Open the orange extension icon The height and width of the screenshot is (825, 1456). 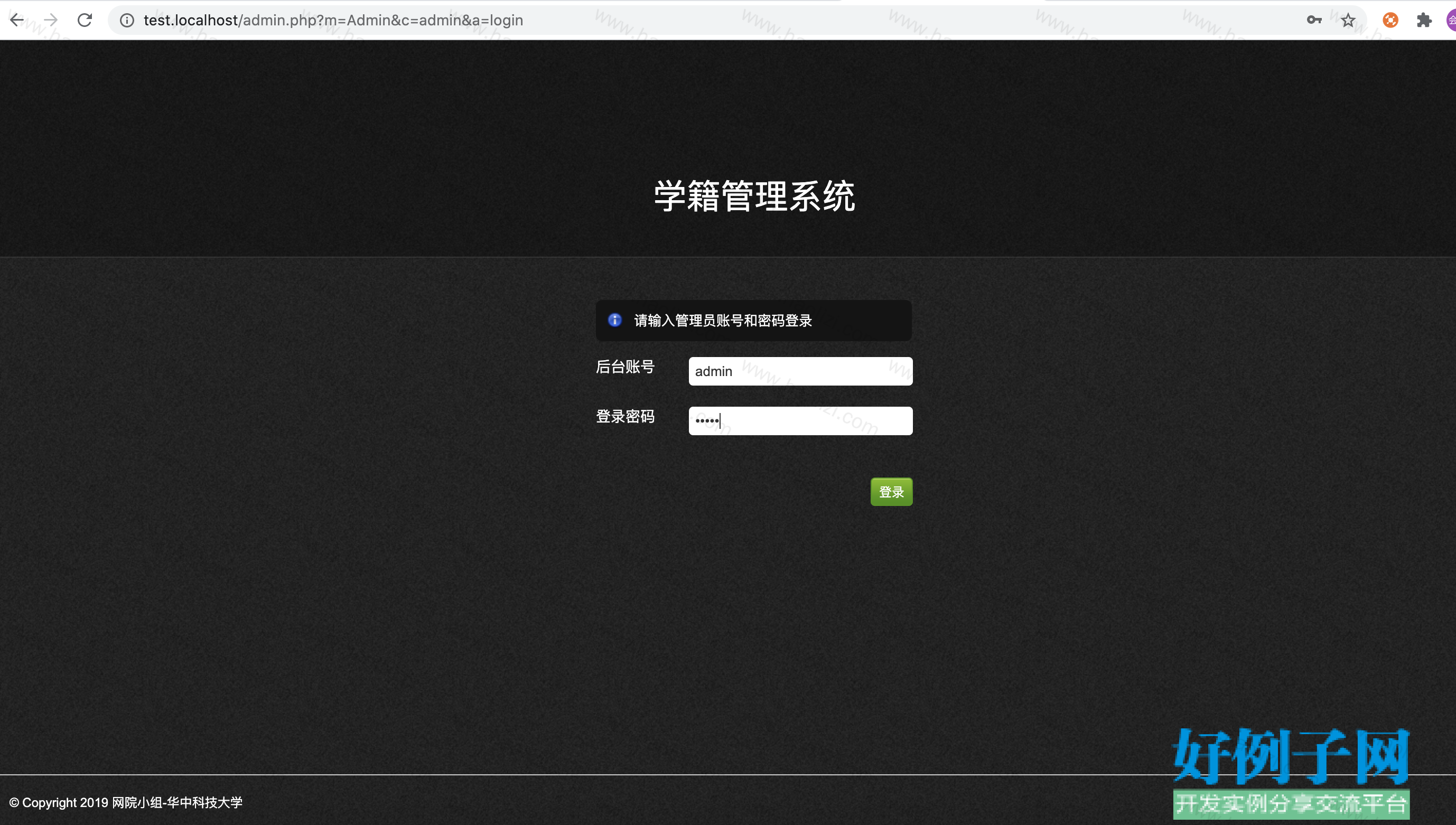click(x=1389, y=21)
